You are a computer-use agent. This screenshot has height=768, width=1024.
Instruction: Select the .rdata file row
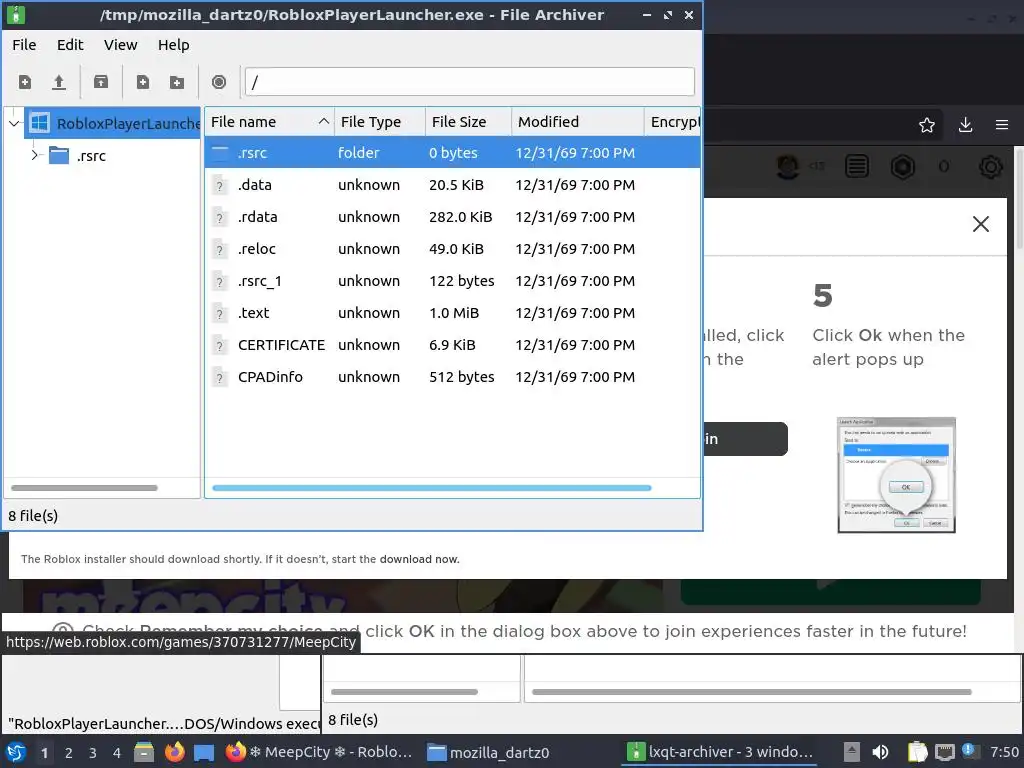pos(453,217)
